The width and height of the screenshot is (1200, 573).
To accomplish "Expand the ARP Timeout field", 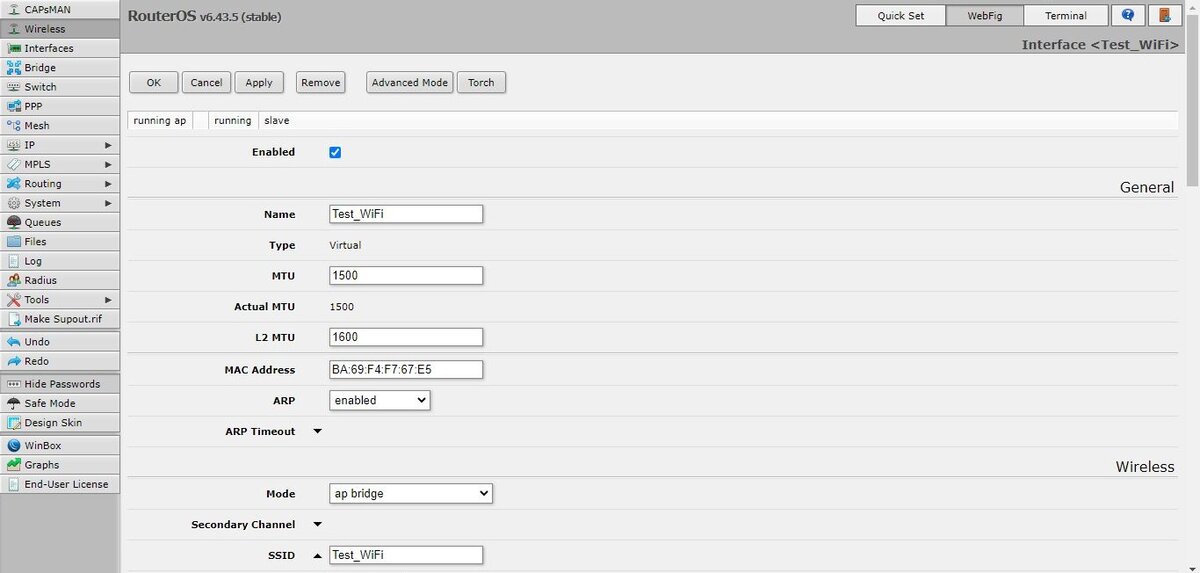I will pos(318,432).
